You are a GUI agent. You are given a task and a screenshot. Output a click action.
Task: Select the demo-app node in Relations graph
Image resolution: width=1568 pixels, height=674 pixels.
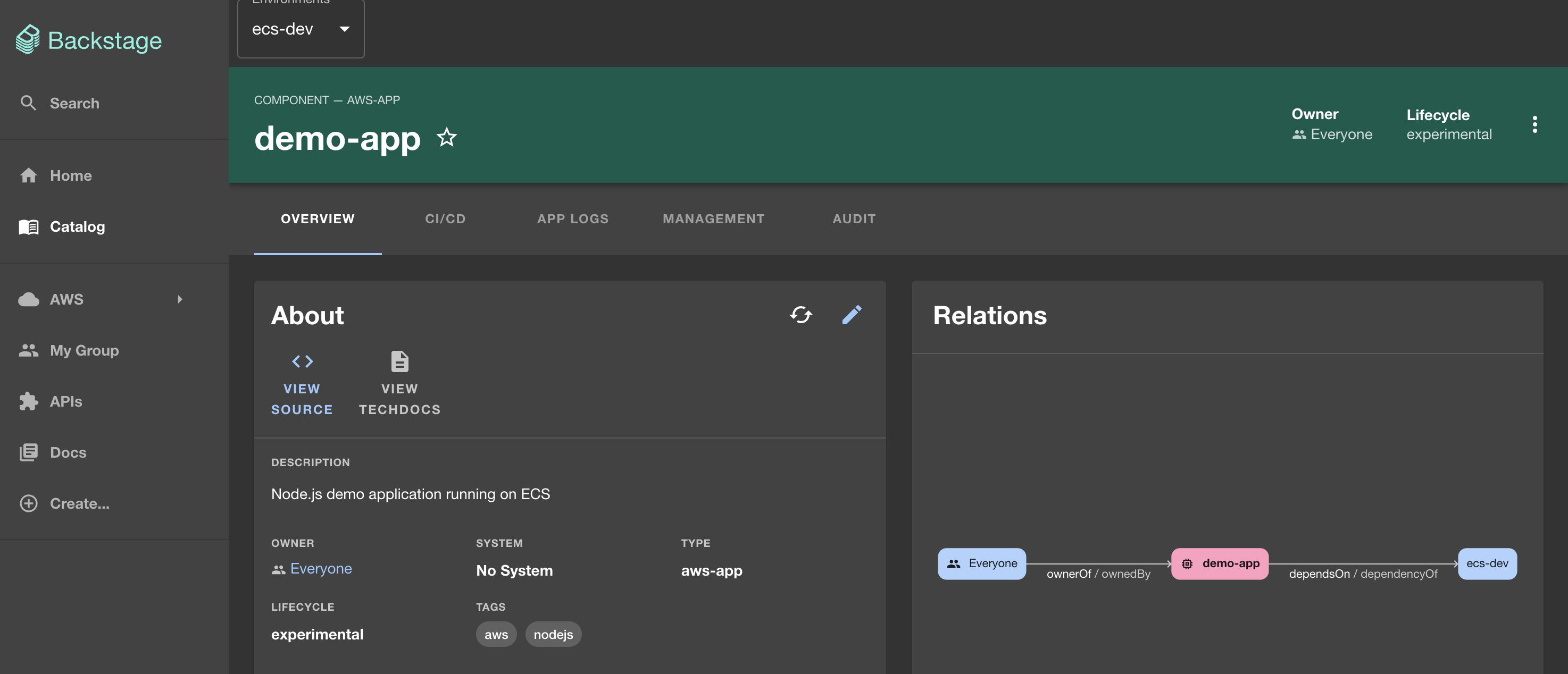[1220, 563]
